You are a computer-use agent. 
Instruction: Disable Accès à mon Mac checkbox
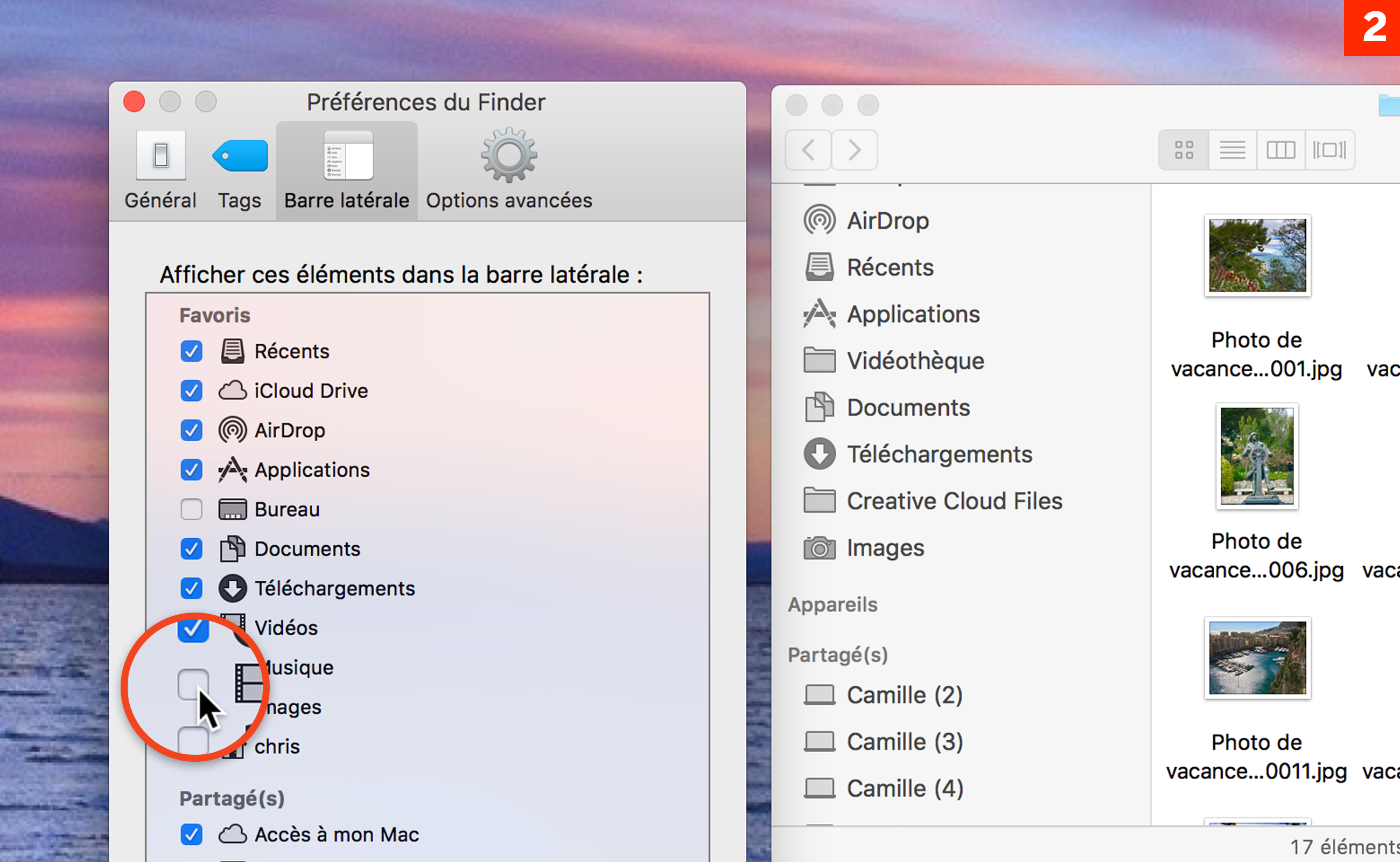[x=192, y=835]
